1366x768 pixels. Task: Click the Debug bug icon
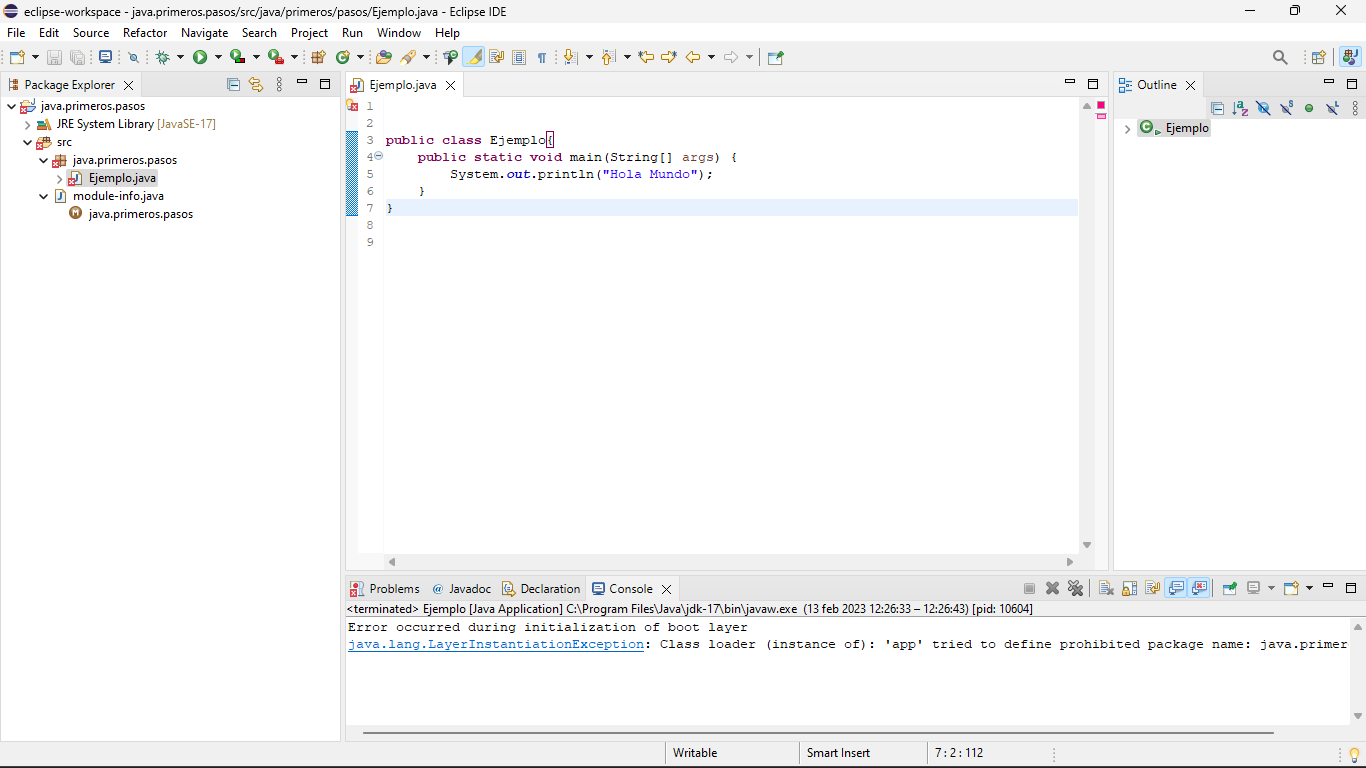[x=162, y=58]
